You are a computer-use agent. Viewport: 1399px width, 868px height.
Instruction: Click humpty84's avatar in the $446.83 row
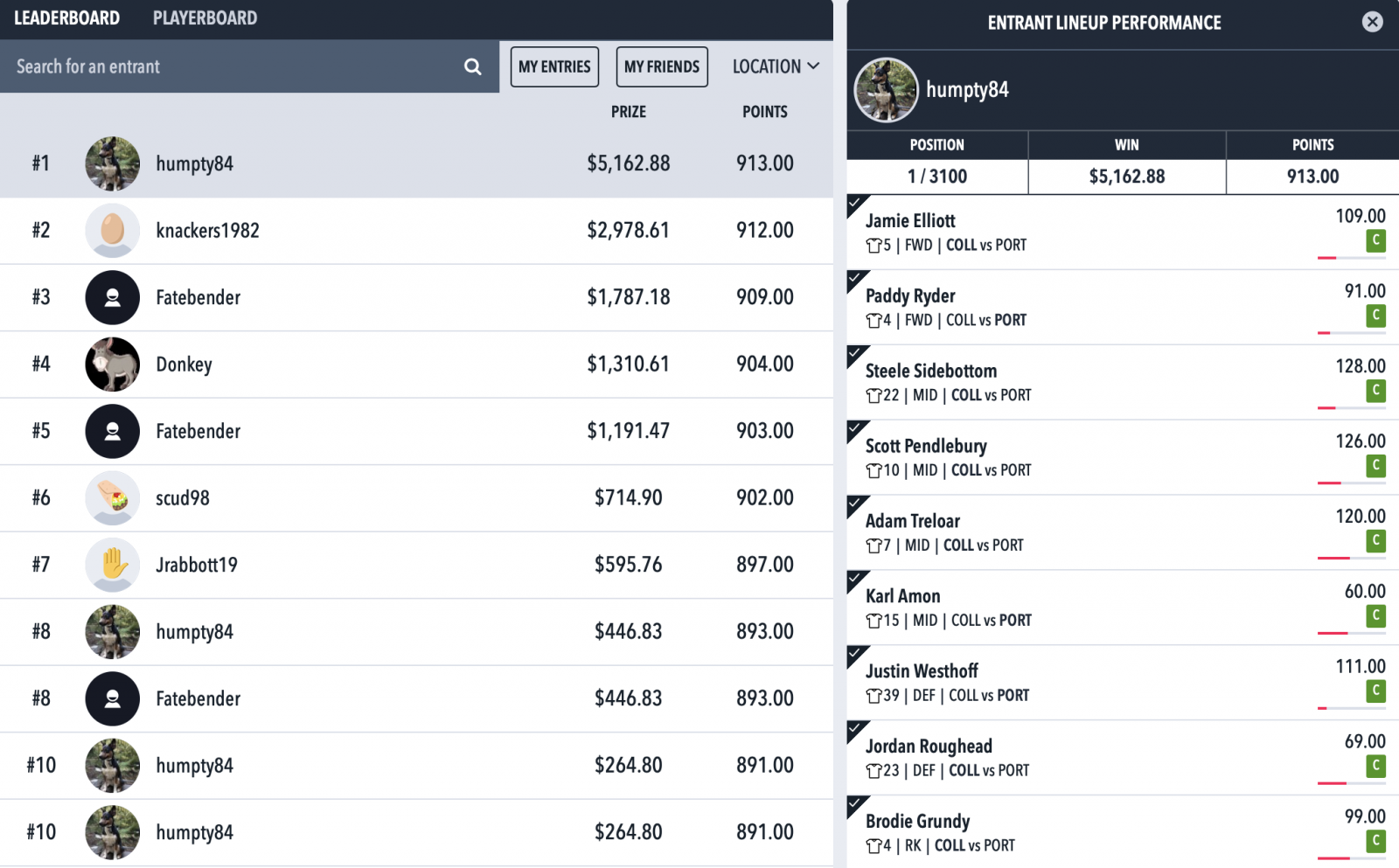coord(112,632)
